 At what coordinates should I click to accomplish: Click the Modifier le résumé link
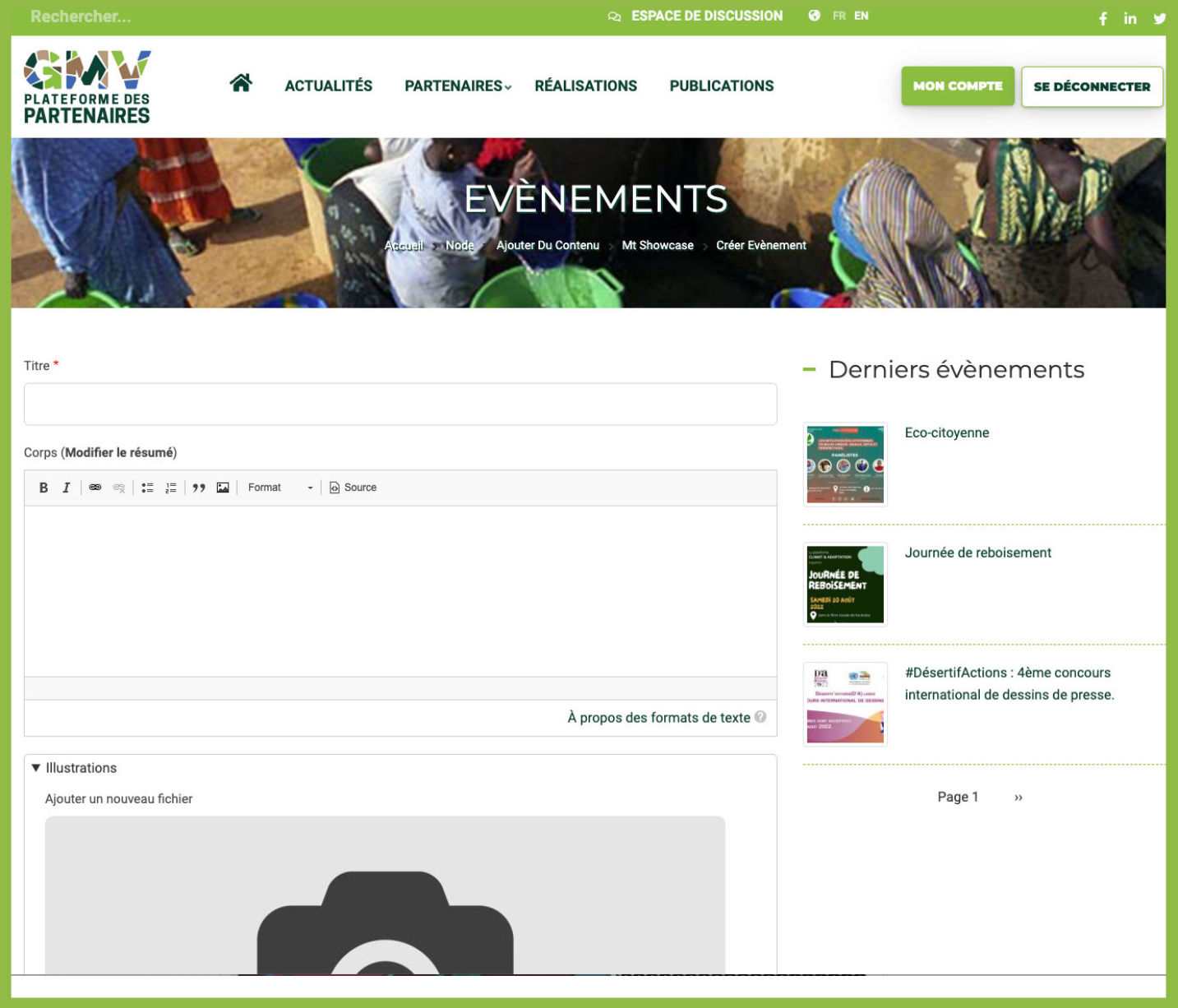click(119, 452)
